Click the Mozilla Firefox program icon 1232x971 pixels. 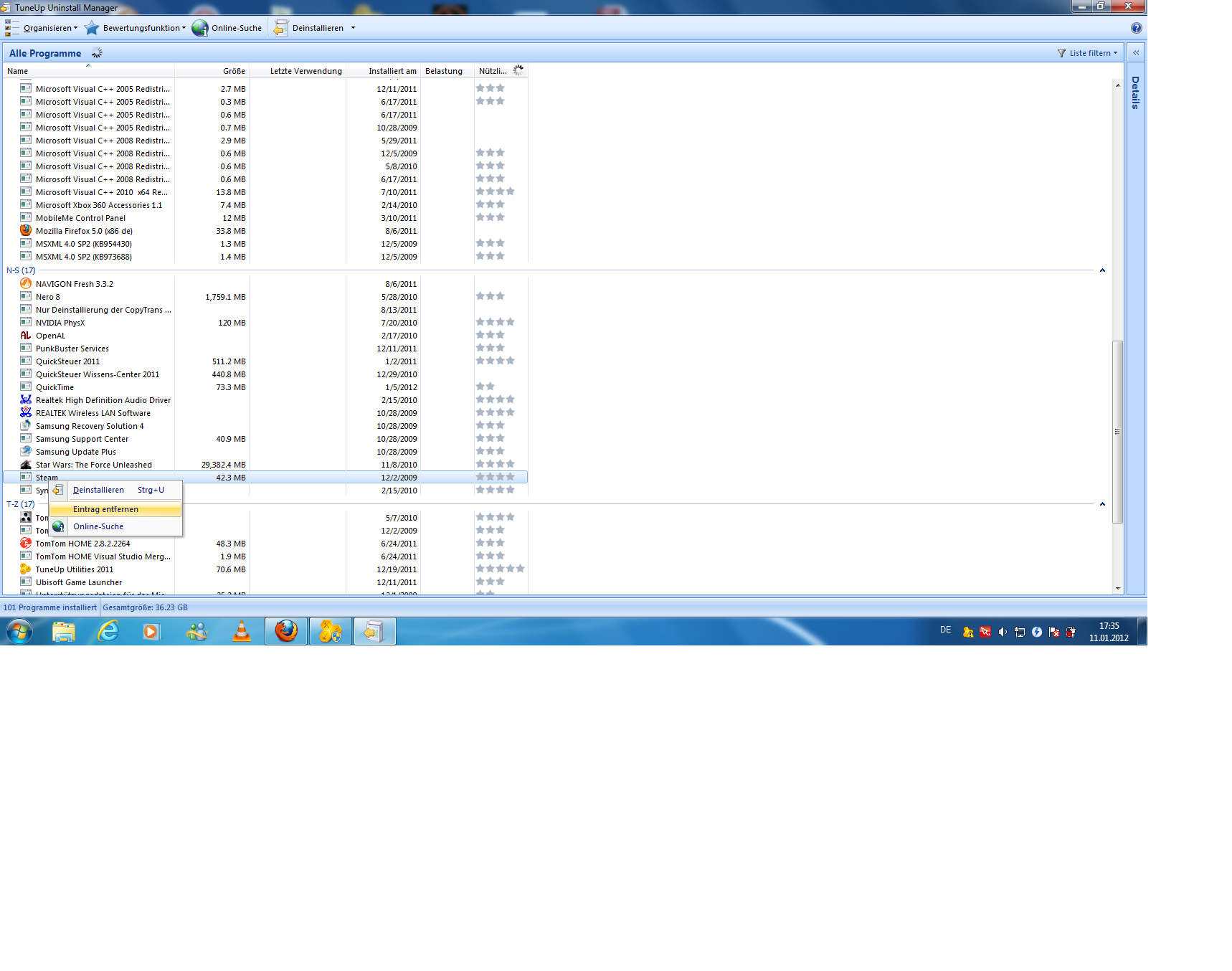(26, 230)
